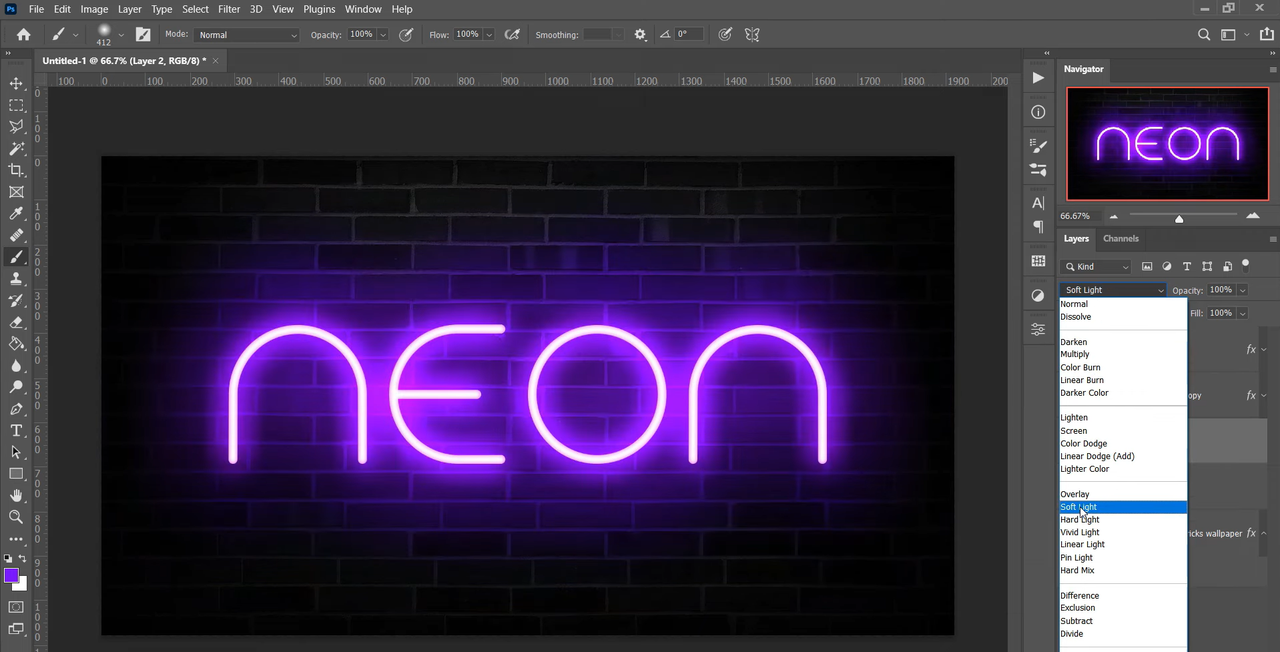Toggle pixel layer filter in Layers panel
Viewport: 1280px width, 652px height.
pyautogui.click(x=1147, y=266)
